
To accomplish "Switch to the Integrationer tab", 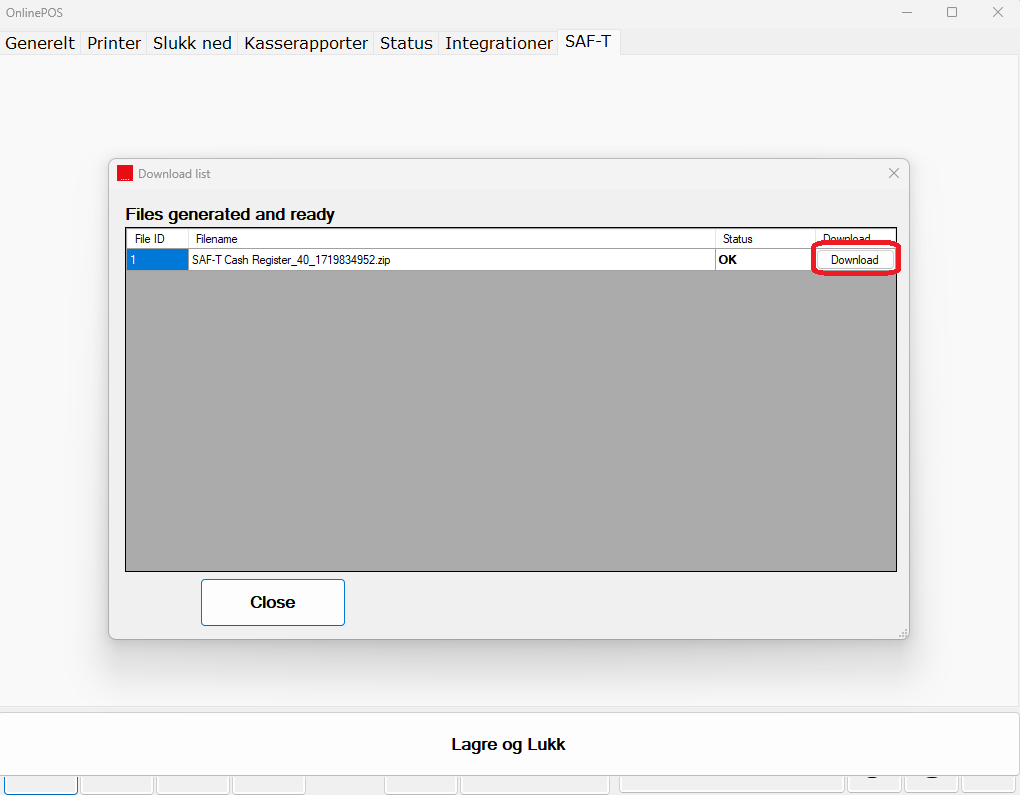I will (x=499, y=43).
